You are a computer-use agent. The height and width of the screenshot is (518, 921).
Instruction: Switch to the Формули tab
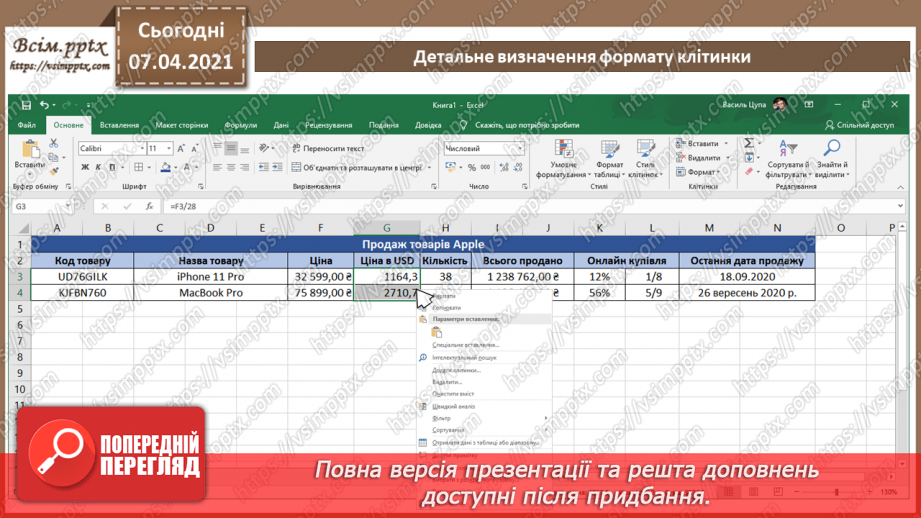[240, 125]
